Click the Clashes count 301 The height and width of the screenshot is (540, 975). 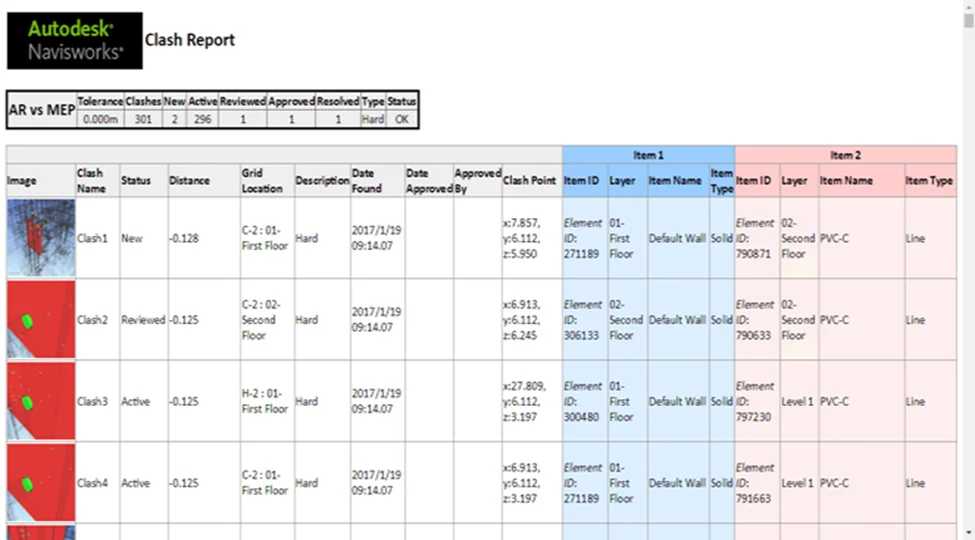(143, 119)
